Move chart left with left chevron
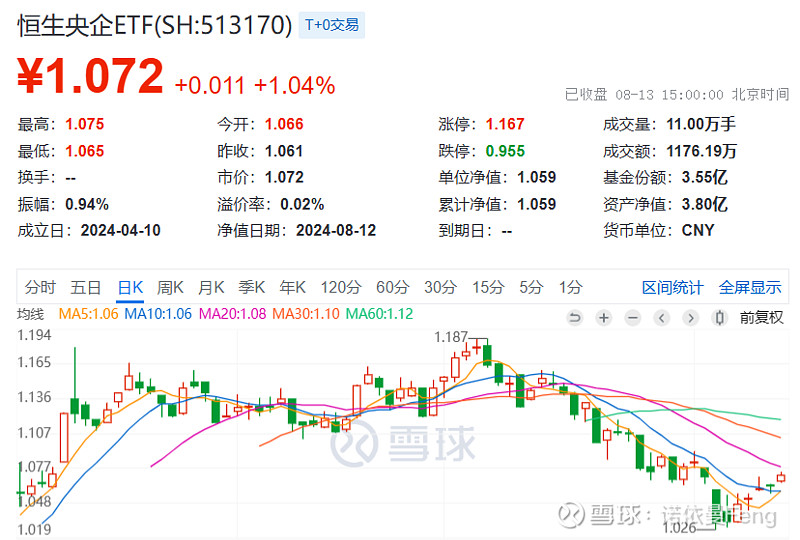 click(x=662, y=318)
